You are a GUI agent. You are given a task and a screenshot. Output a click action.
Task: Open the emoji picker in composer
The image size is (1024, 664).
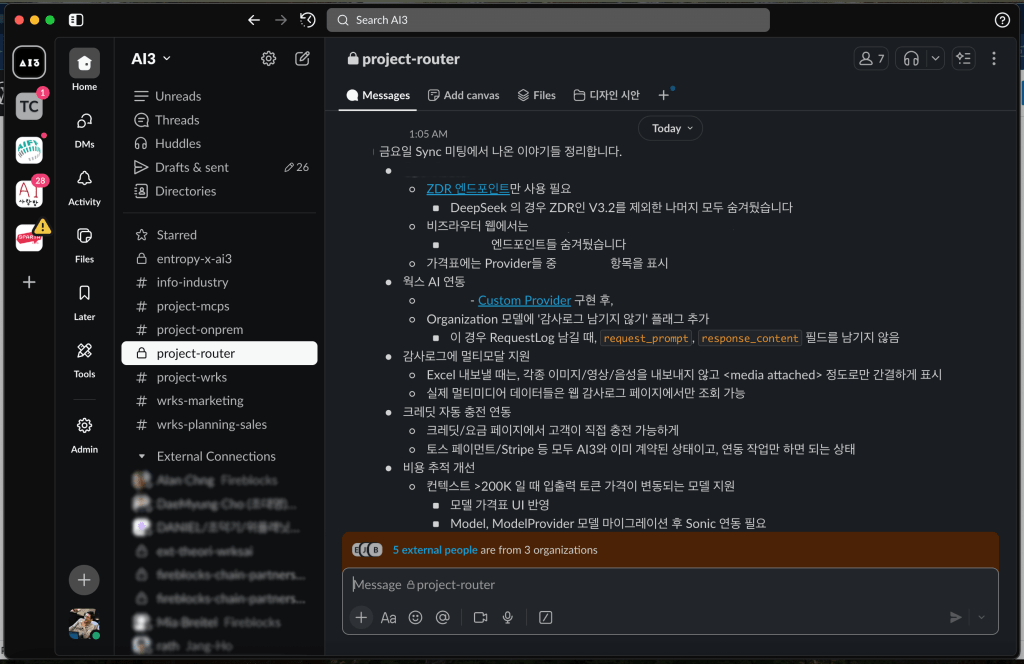coord(416,618)
